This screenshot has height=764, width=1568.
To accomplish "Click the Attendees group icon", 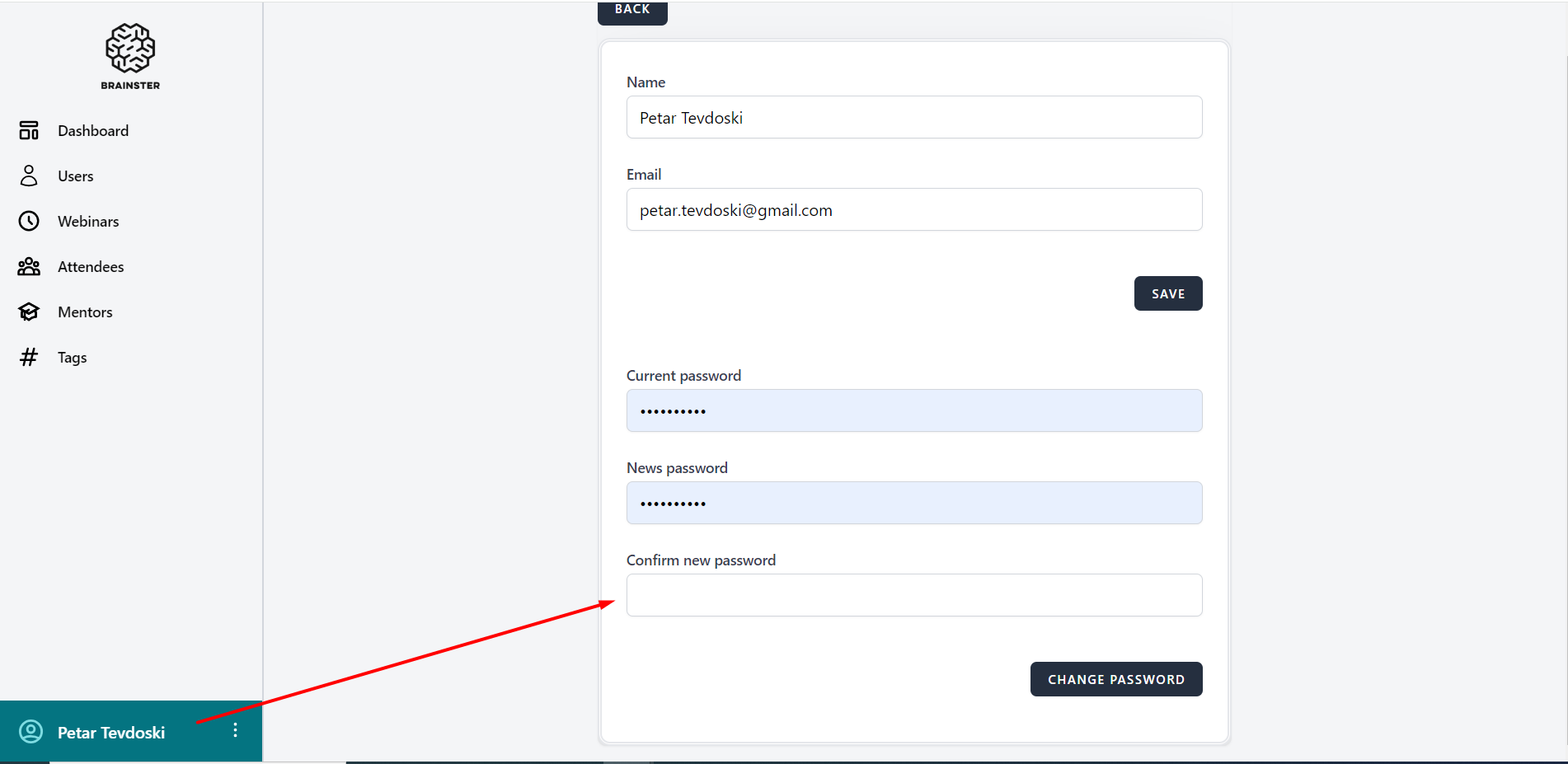I will pyautogui.click(x=29, y=266).
